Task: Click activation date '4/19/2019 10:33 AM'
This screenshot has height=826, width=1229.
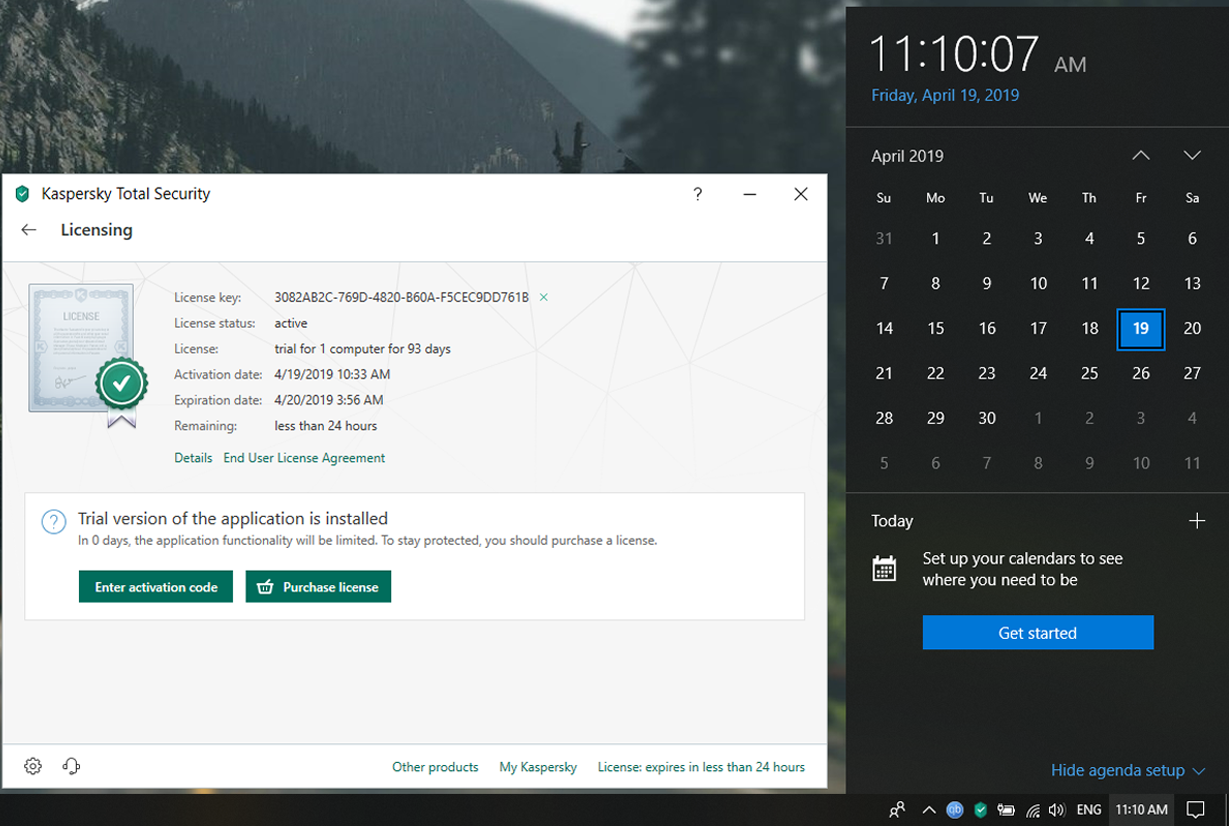Action: 332,374
